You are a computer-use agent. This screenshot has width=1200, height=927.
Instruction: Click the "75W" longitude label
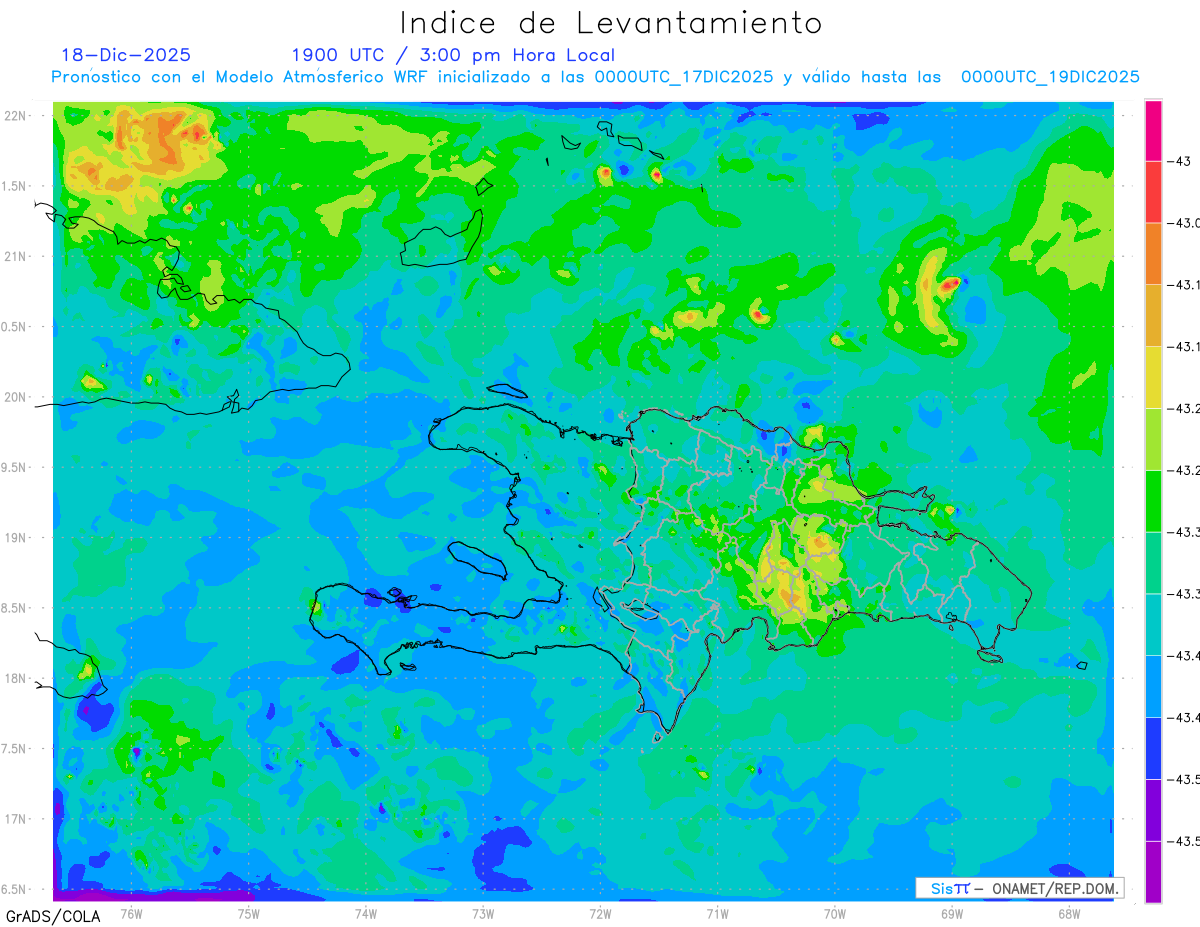point(249,913)
